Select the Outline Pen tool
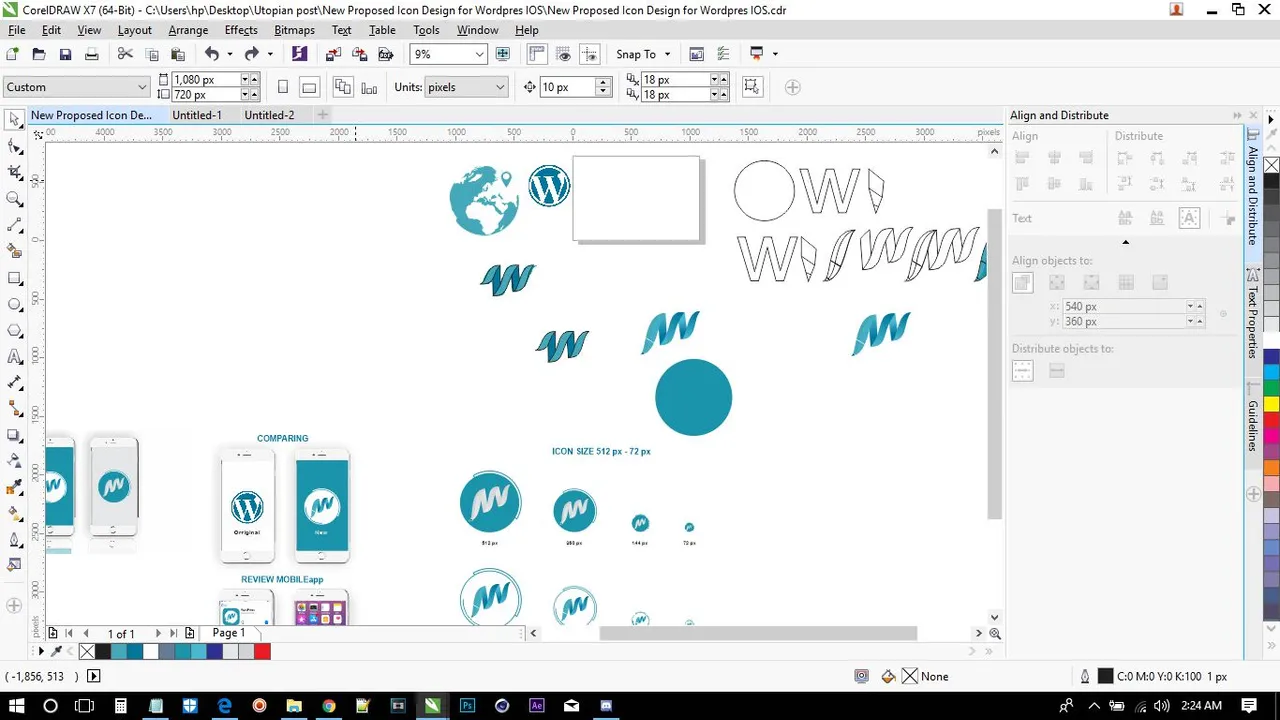 coord(15,540)
